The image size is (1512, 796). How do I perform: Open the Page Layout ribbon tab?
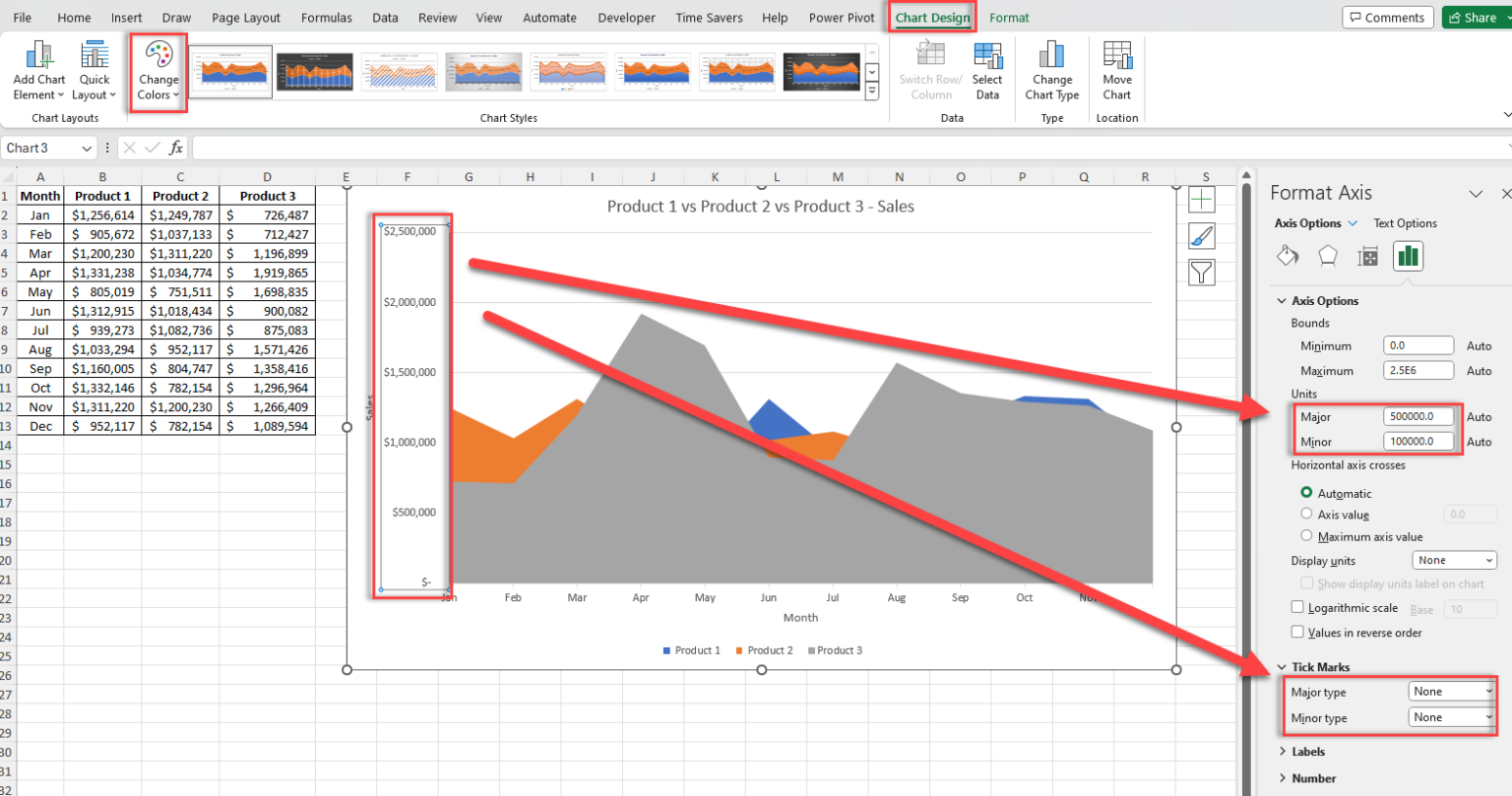click(246, 18)
